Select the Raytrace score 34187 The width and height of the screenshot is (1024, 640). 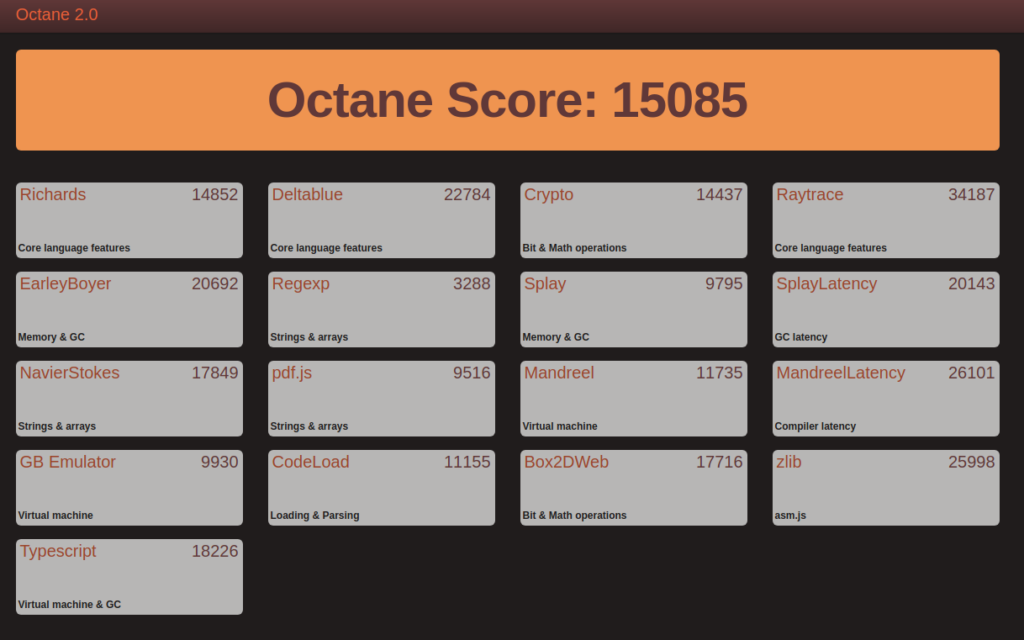coord(971,195)
